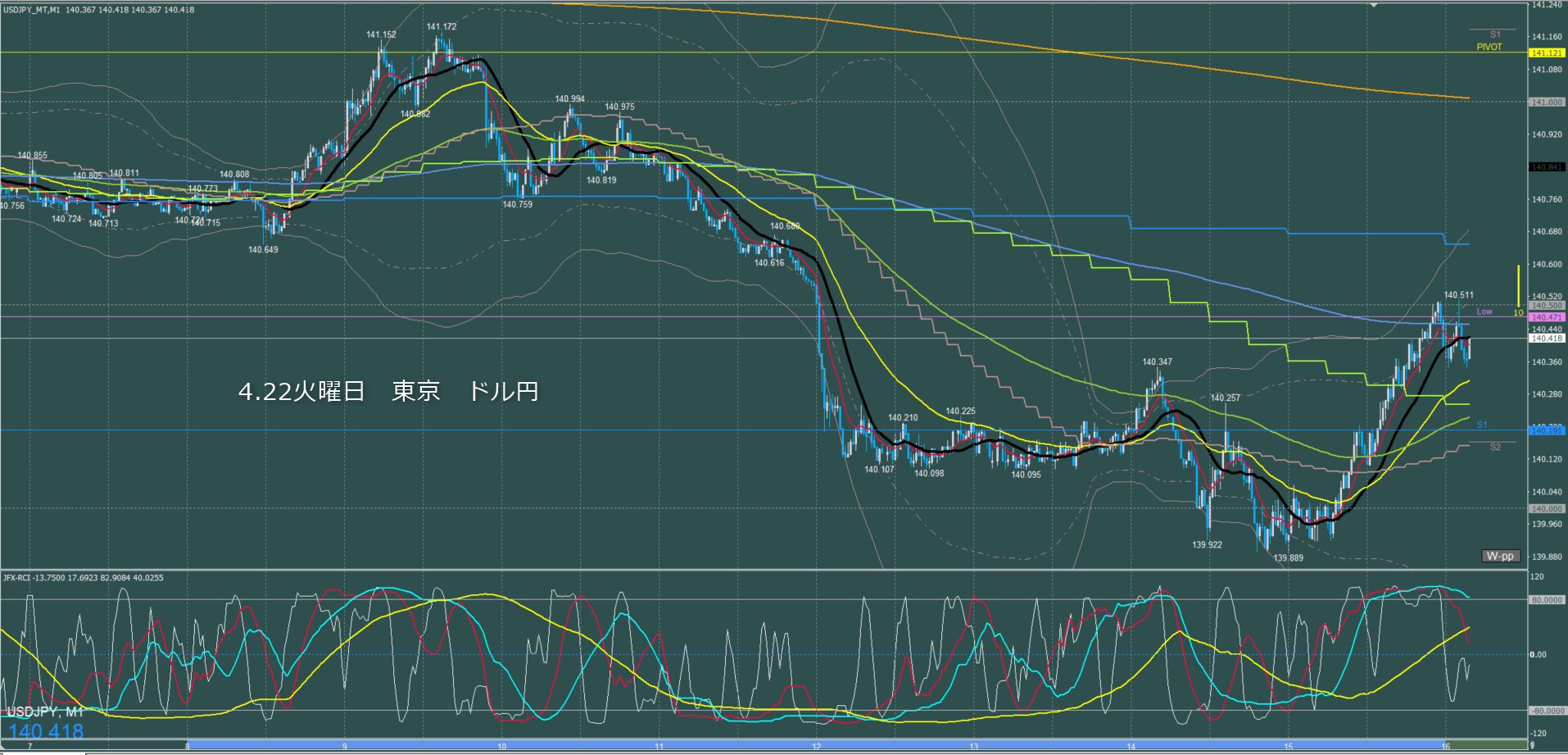
Task: Click the black 140.841 price tag
Action: (x=1547, y=167)
